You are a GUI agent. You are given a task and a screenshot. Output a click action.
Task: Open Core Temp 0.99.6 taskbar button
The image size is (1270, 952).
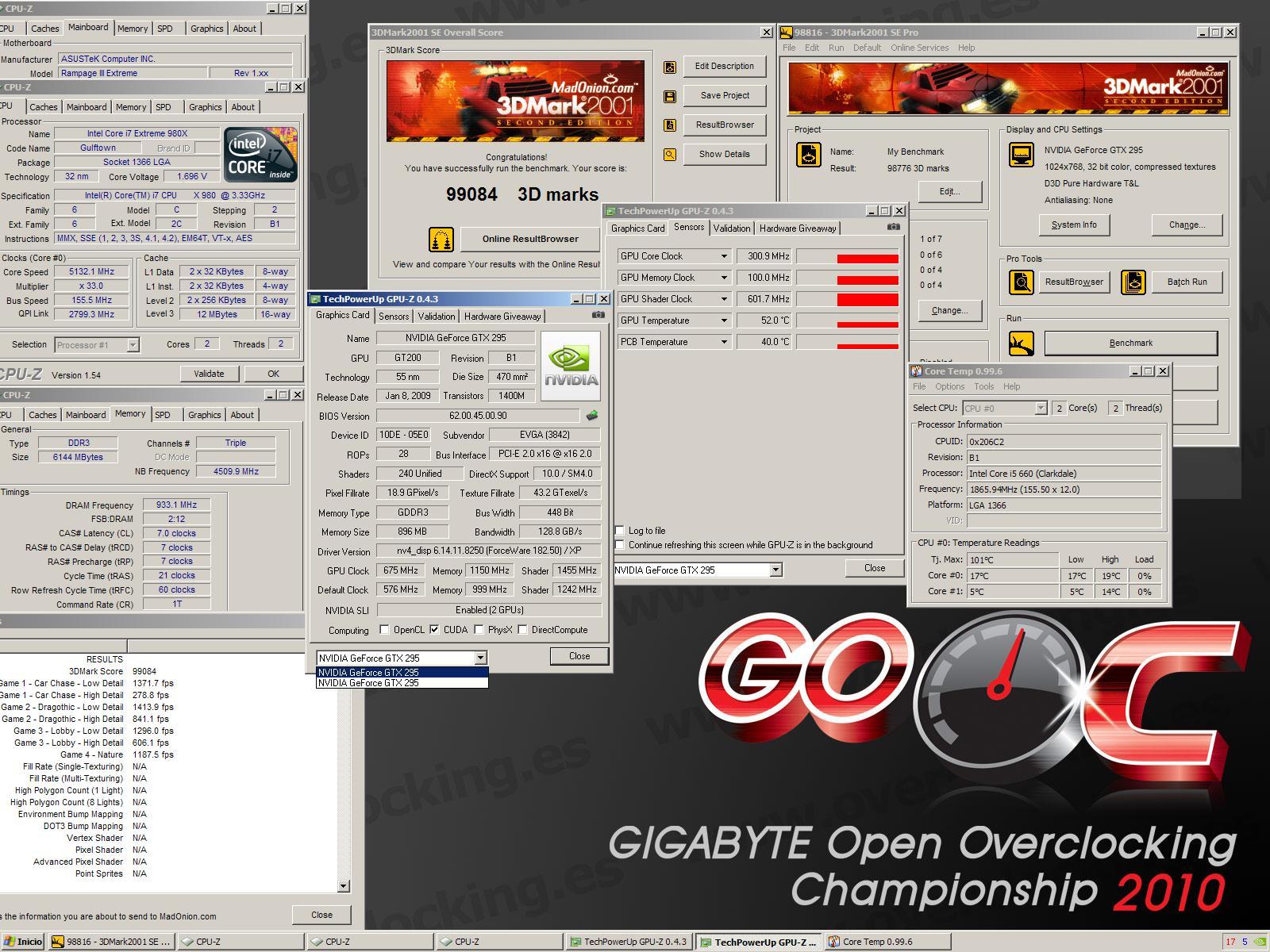tap(889, 942)
